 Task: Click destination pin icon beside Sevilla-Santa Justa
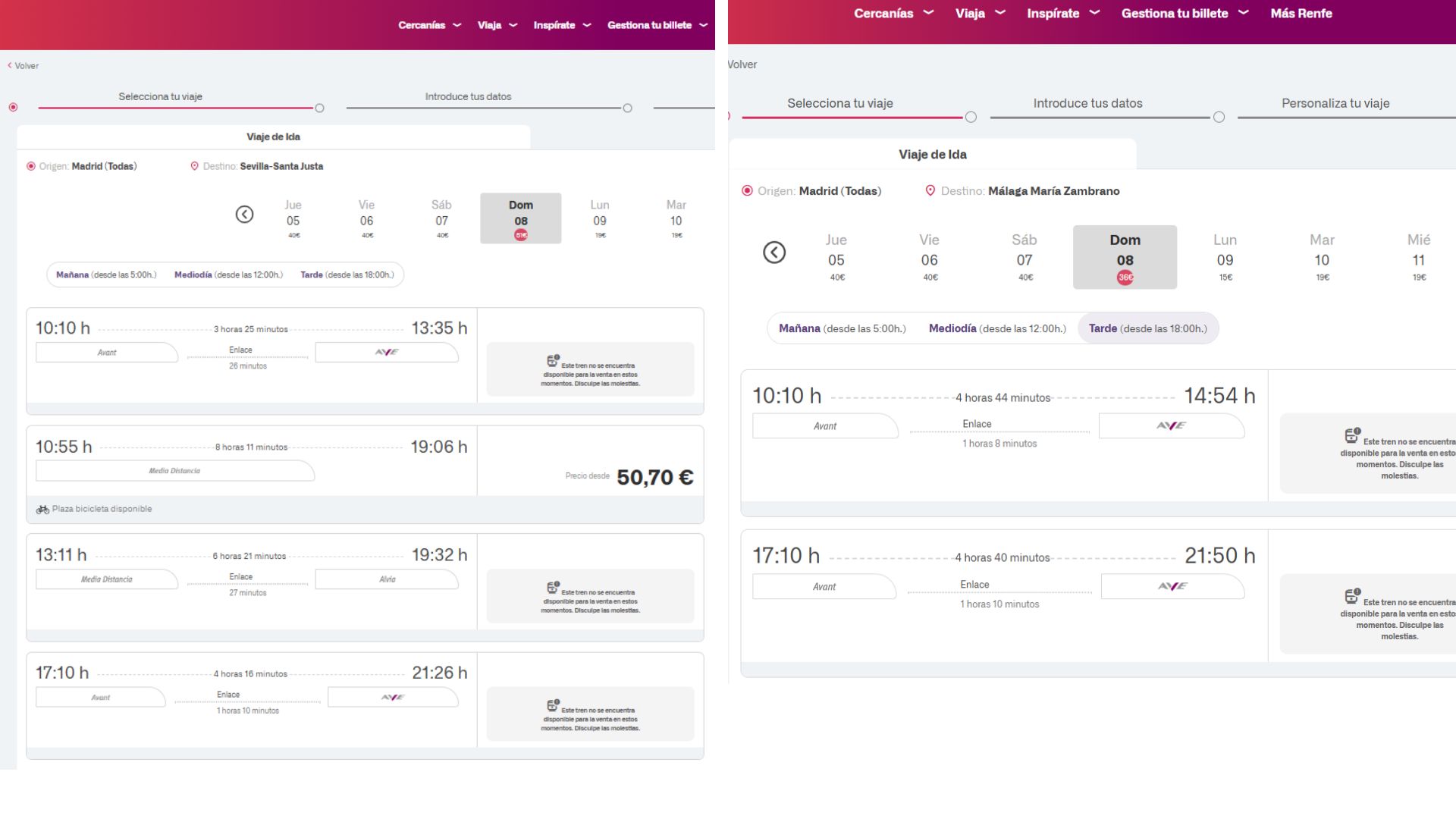click(x=194, y=166)
